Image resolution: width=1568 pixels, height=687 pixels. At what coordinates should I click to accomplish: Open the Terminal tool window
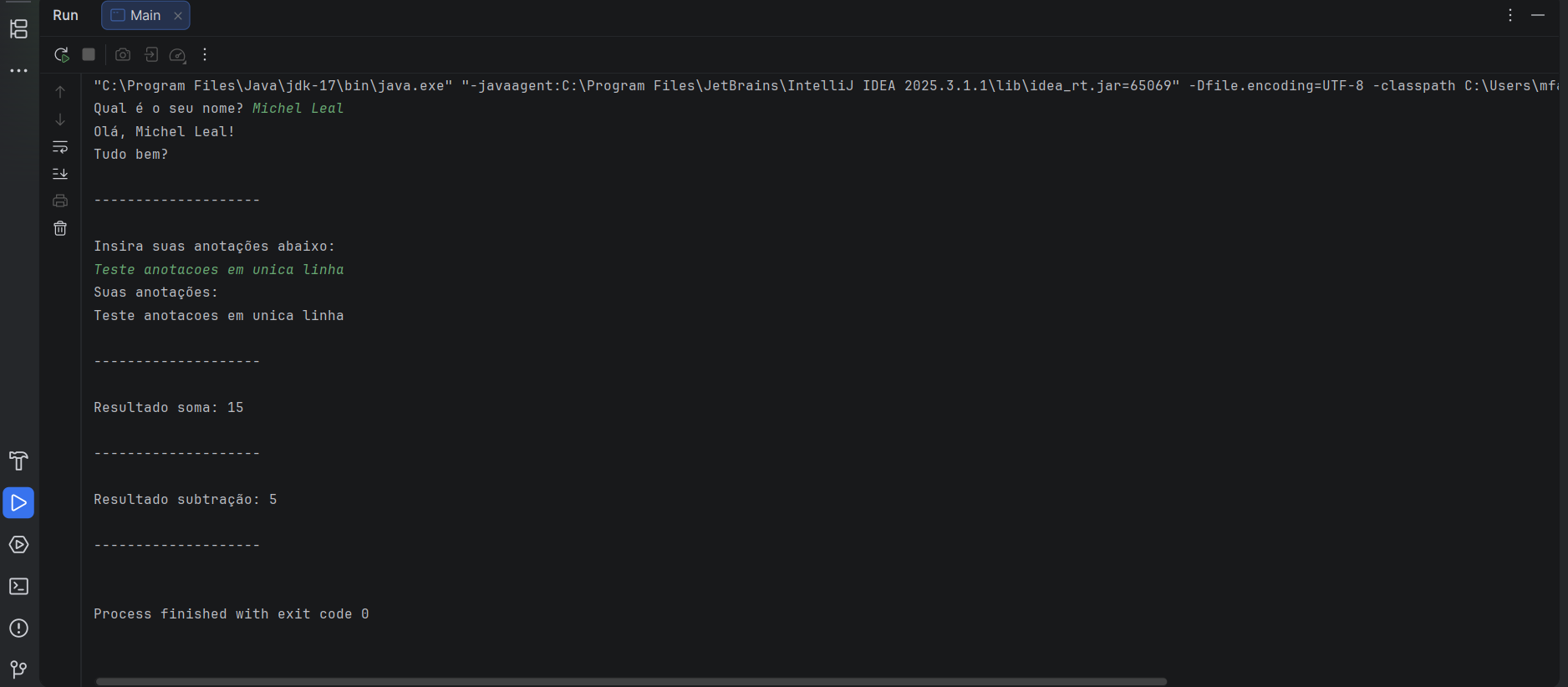click(x=18, y=587)
